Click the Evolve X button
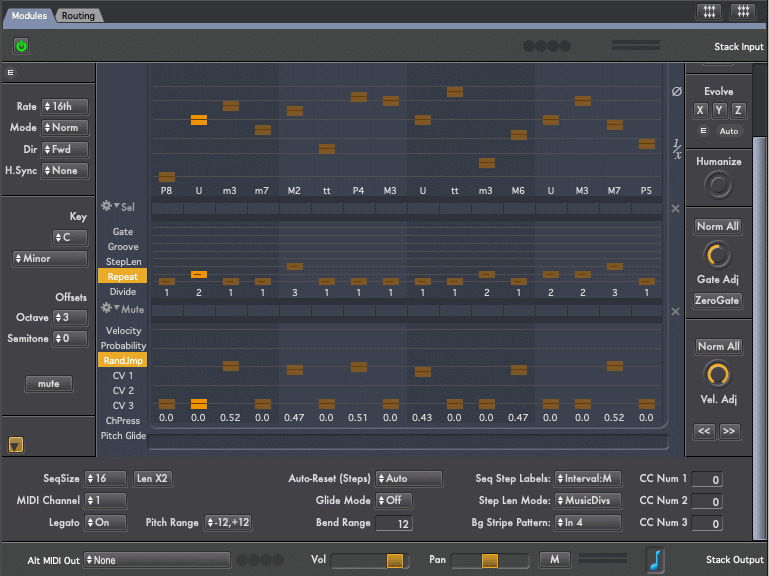 700,110
